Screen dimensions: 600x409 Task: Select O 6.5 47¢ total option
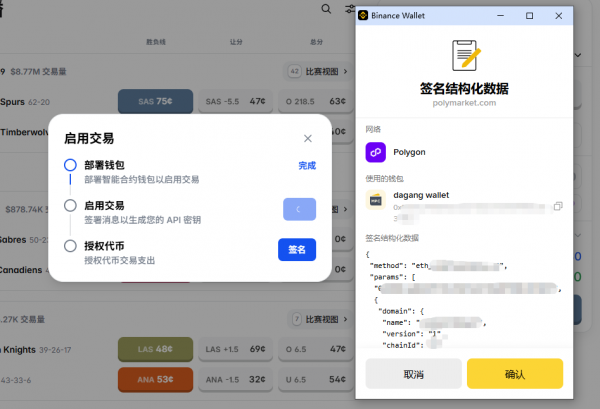click(x=316, y=349)
